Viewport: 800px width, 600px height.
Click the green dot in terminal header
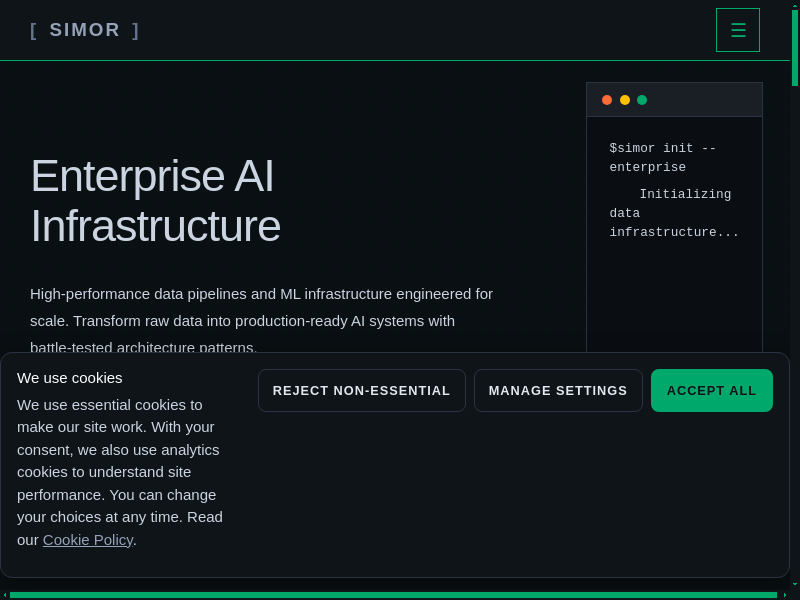(642, 100)
